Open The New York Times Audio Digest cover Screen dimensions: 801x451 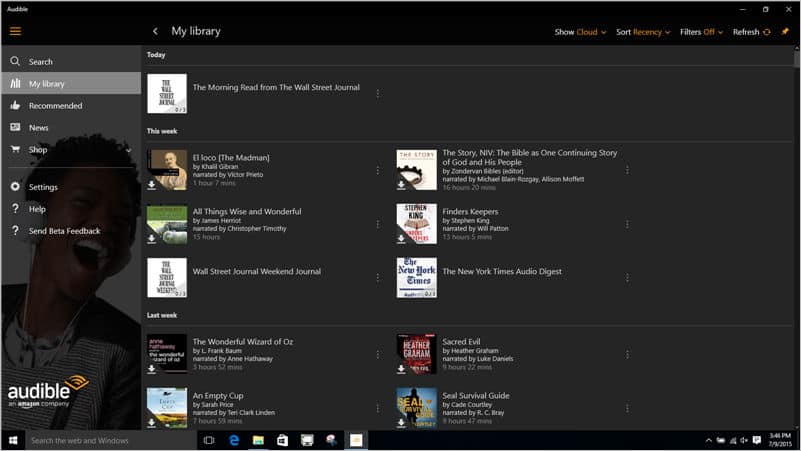point(417,277)
